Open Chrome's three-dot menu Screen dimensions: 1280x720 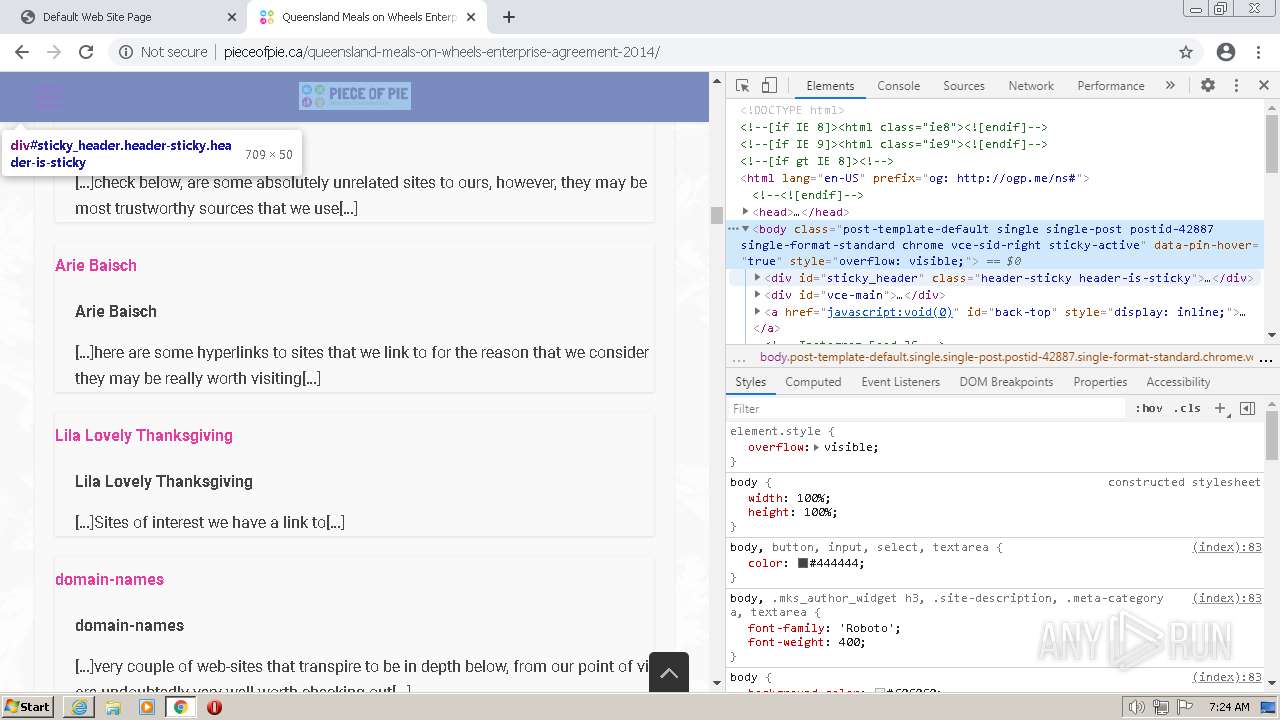[x=1259, y=52]
